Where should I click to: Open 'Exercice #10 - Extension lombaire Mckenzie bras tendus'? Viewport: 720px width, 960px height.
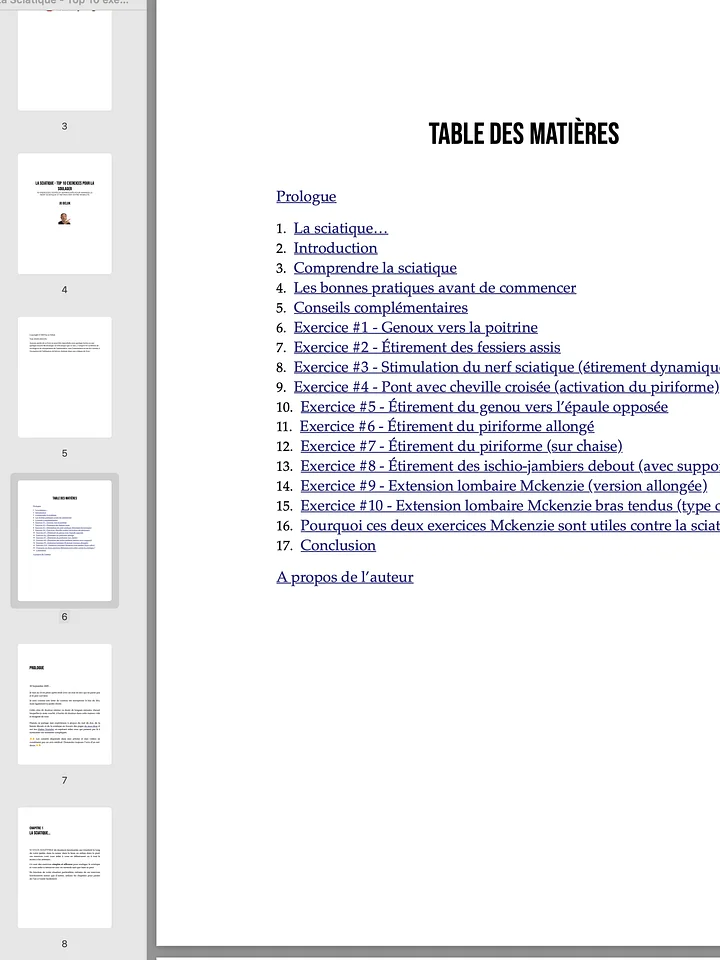point(510,506)
